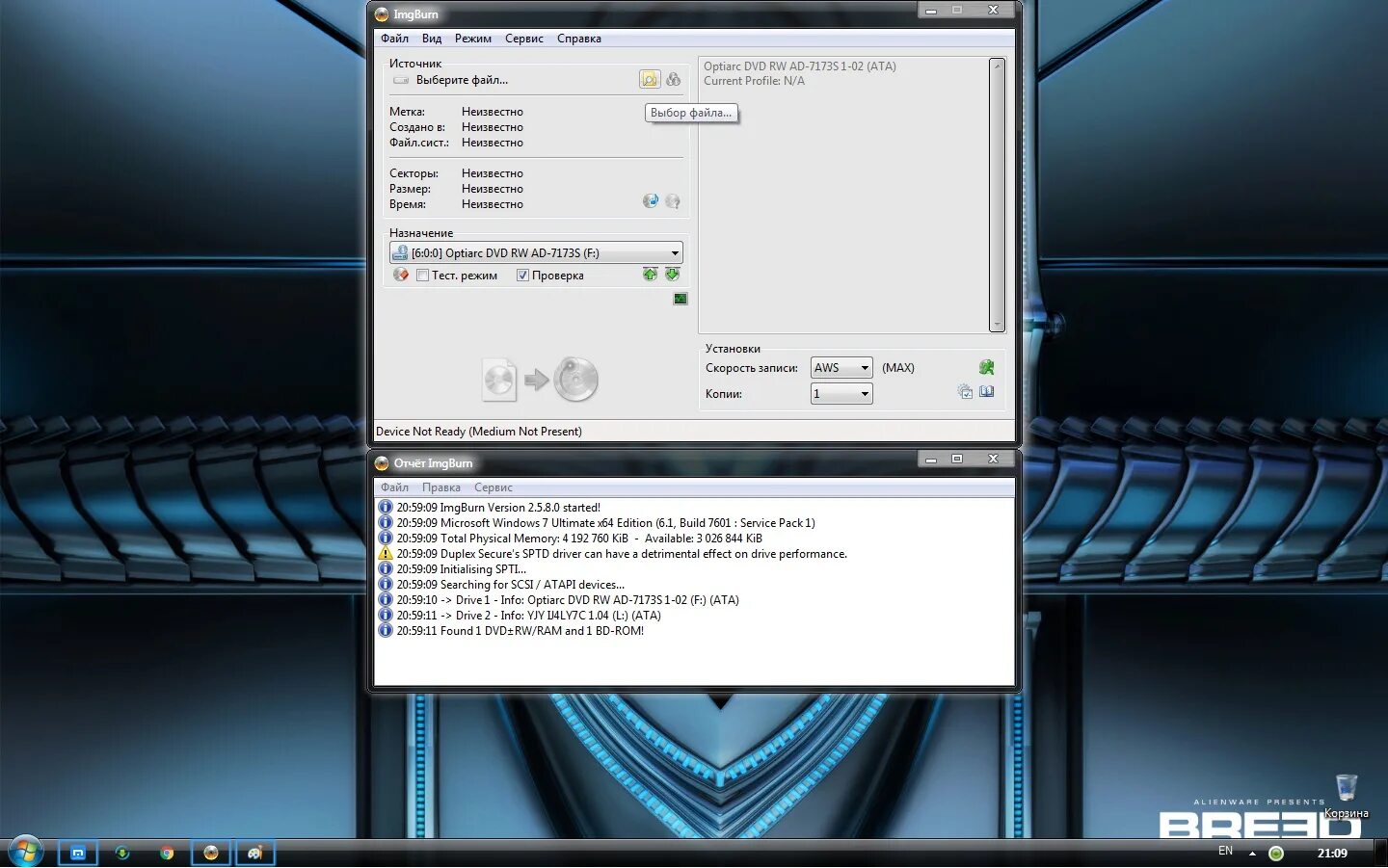Click 'Optiarc DVD RW AD-7173S 1-02 (ATA)' info text
This screenshot has height=868, width=1388.
click(800, 66)
